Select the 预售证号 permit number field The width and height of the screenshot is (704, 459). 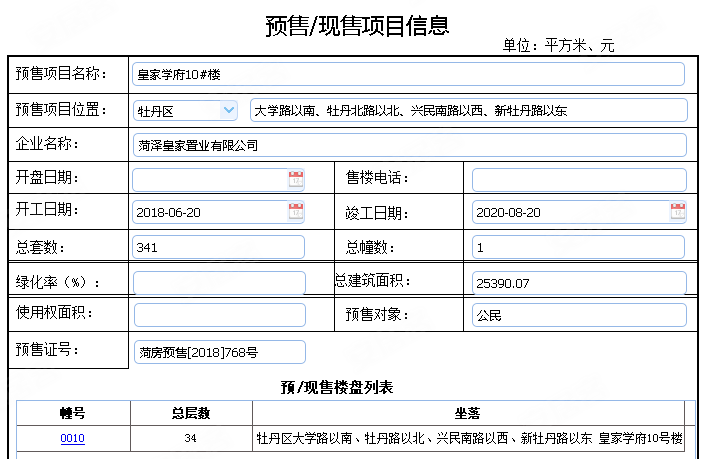(219, 352)
